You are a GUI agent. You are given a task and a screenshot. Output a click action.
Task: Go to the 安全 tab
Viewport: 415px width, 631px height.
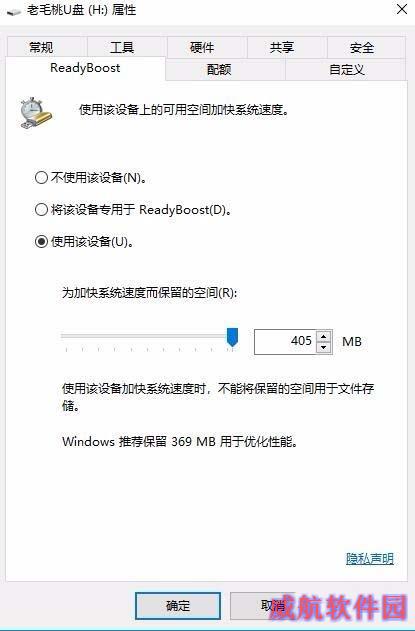361,47
